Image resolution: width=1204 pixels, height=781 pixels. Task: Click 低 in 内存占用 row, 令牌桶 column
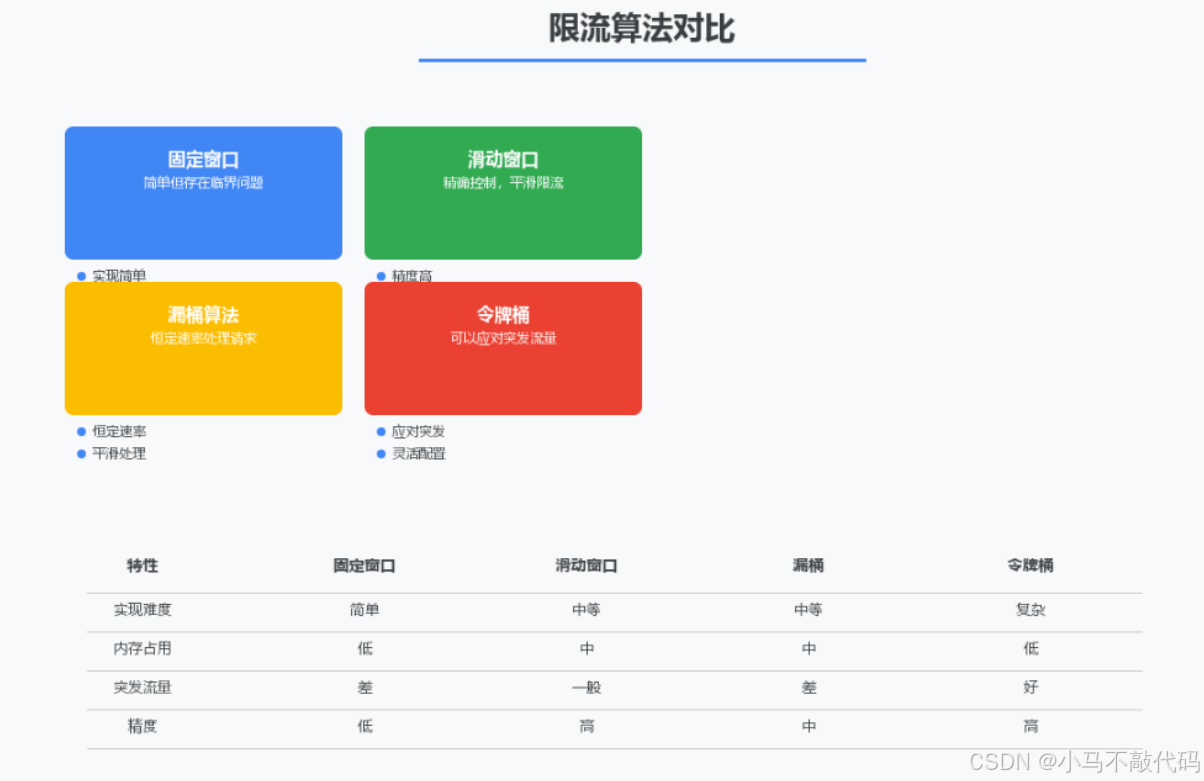tap(1030, 648)
